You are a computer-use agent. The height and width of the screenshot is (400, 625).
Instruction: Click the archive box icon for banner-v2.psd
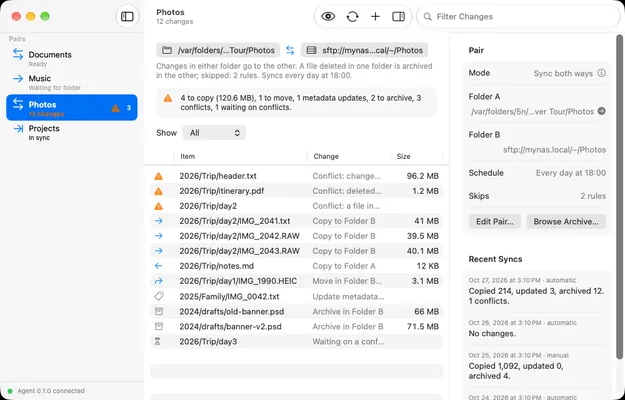click(159, 326)
